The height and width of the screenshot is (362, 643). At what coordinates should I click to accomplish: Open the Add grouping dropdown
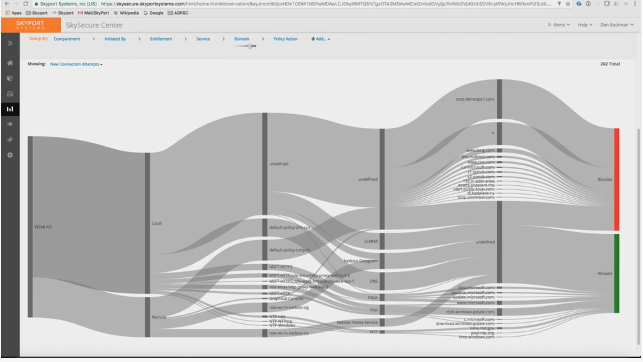[320, 39]
